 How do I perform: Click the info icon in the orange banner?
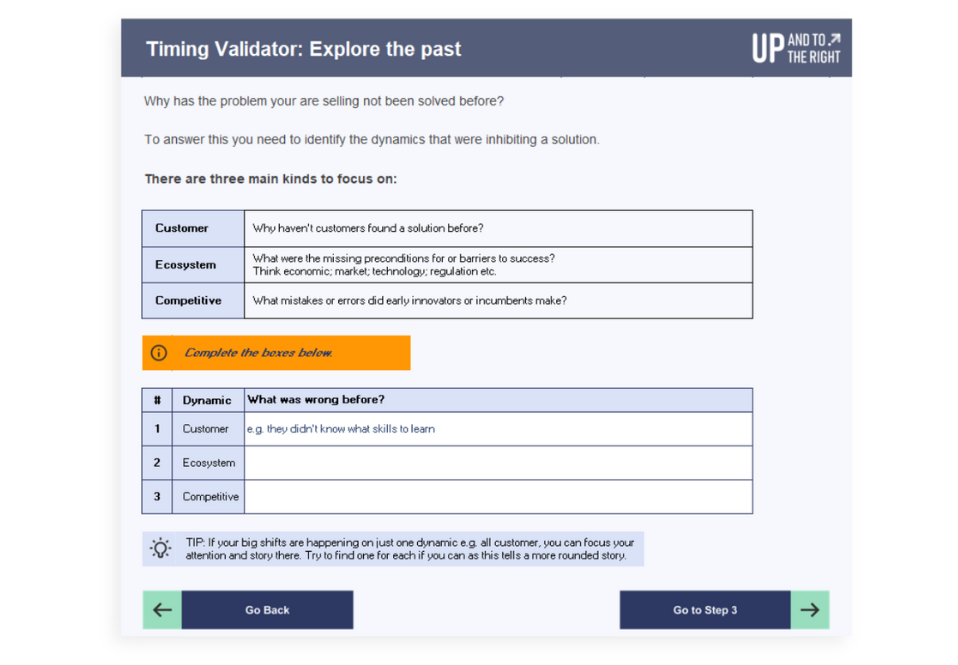pos(158,353)
